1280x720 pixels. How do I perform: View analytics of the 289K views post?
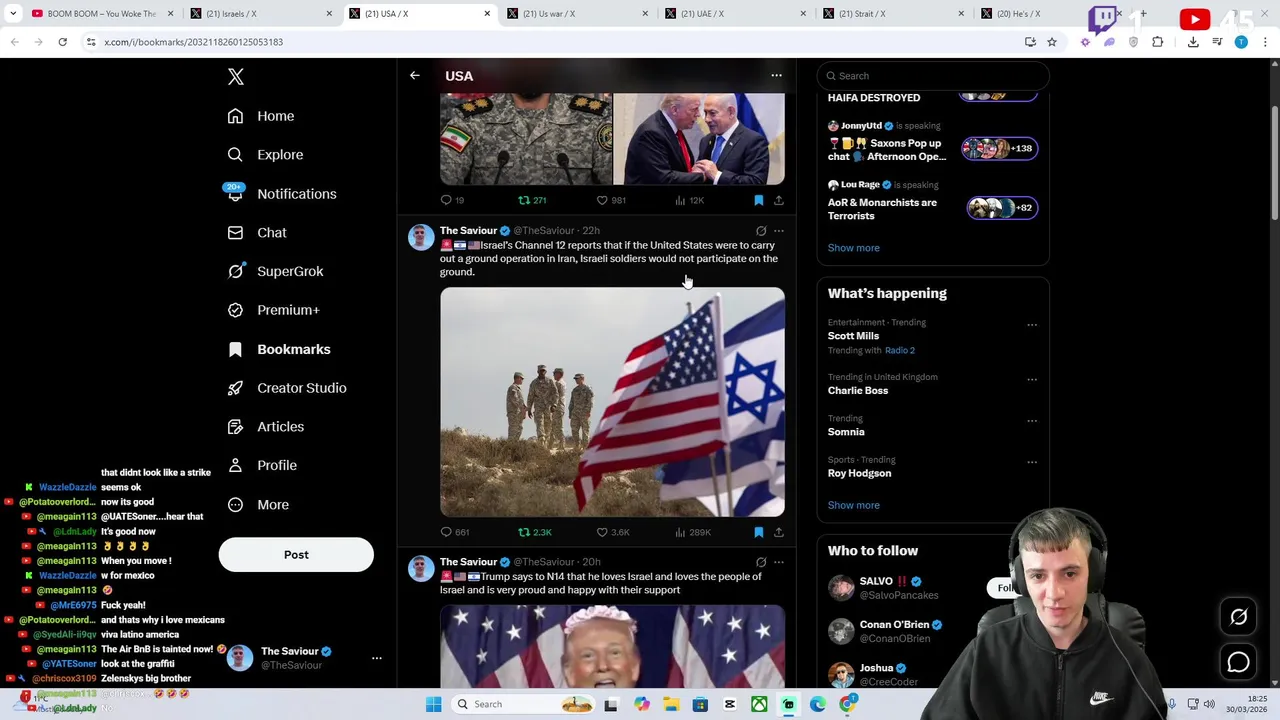692,532
